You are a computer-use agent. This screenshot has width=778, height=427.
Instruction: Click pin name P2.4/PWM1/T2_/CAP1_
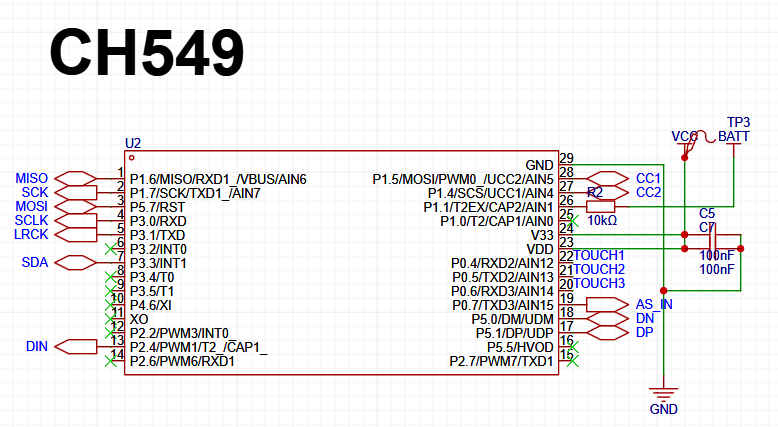point(198,347)
